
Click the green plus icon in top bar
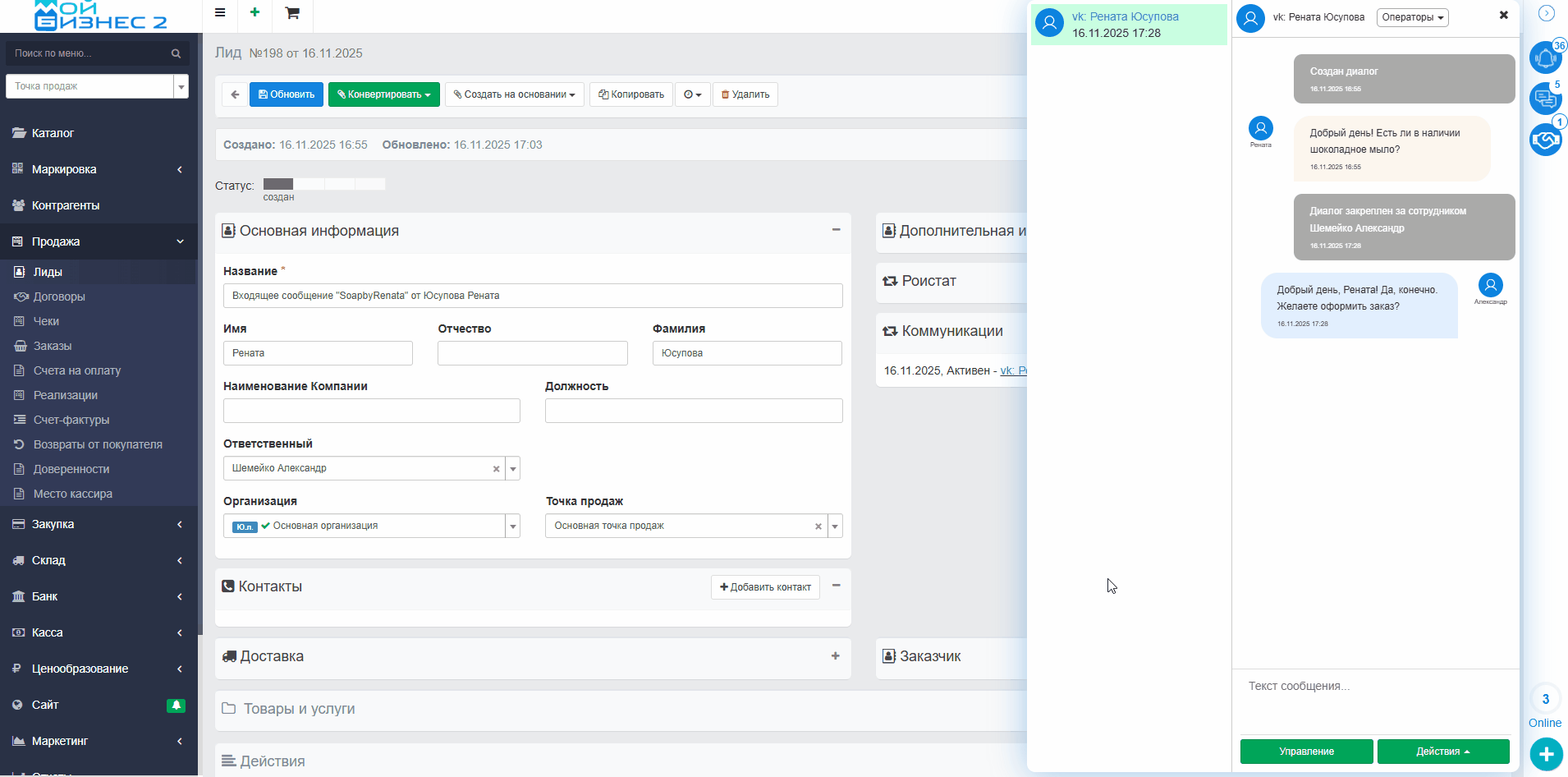tap(254, 13)
